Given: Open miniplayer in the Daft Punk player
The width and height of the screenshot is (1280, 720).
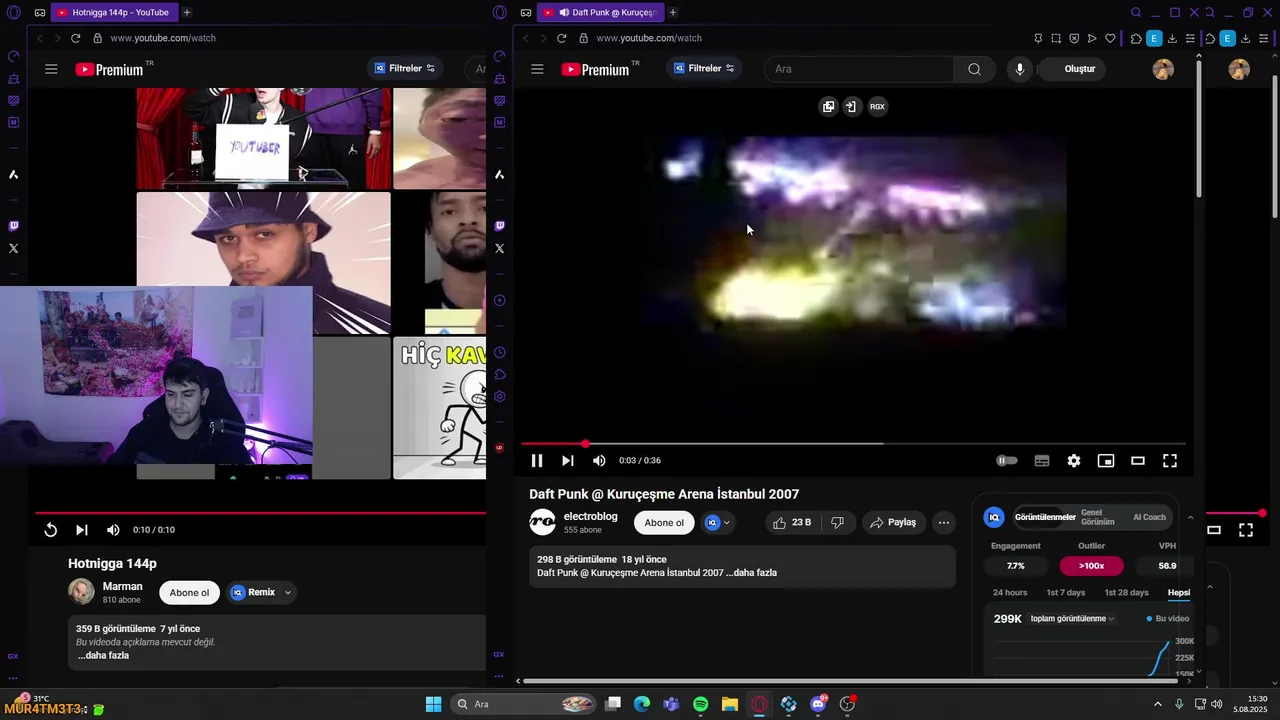Looking at the screenshot, I should [1106, 461].
